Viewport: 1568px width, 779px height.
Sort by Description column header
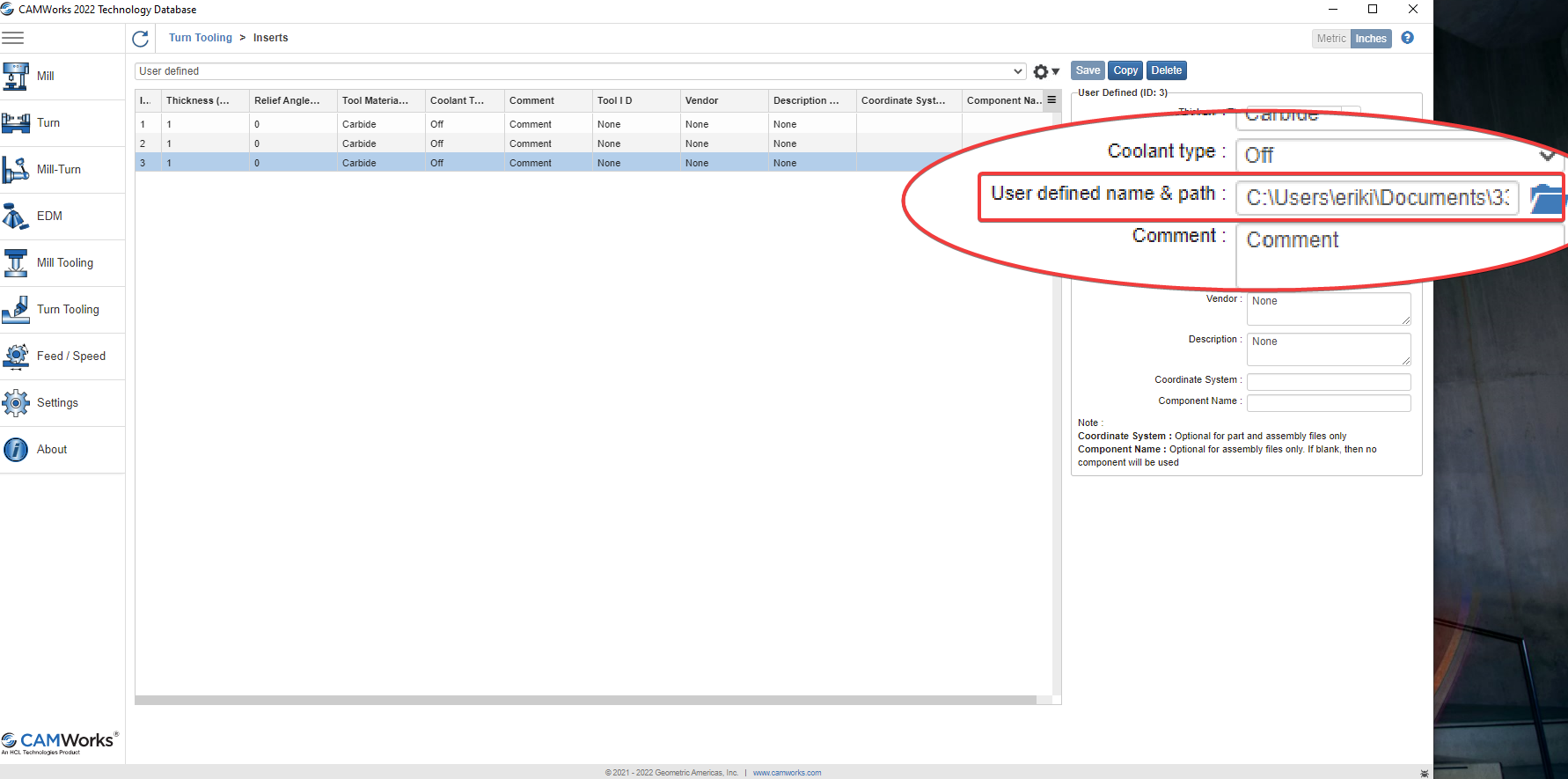click(x=812, y=100)
